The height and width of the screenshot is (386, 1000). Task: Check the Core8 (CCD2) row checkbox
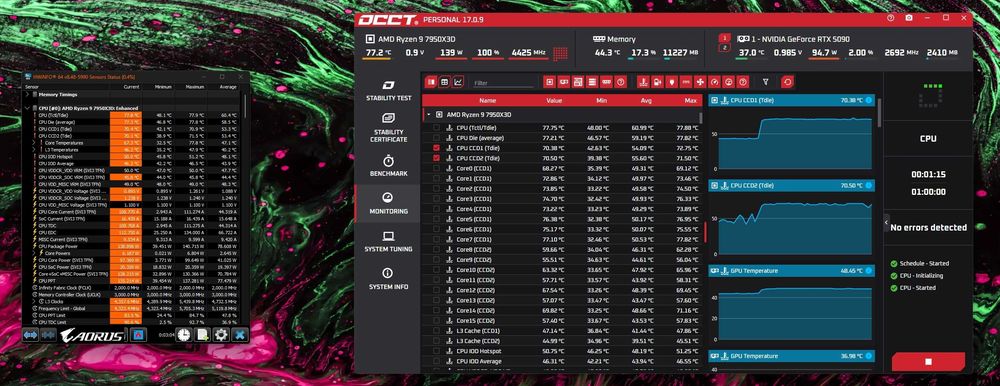click(436, 249)
